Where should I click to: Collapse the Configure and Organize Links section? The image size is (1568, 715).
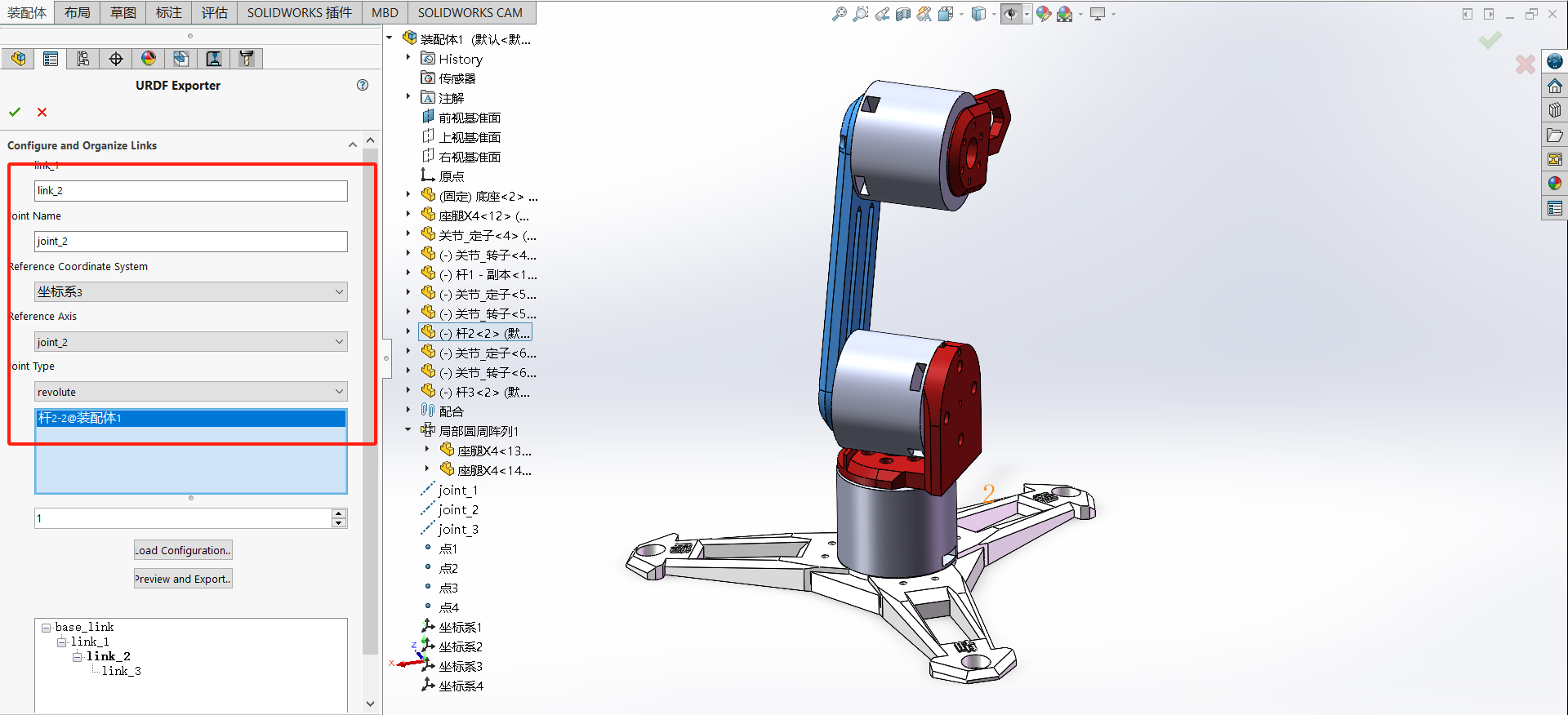point(353,144)
